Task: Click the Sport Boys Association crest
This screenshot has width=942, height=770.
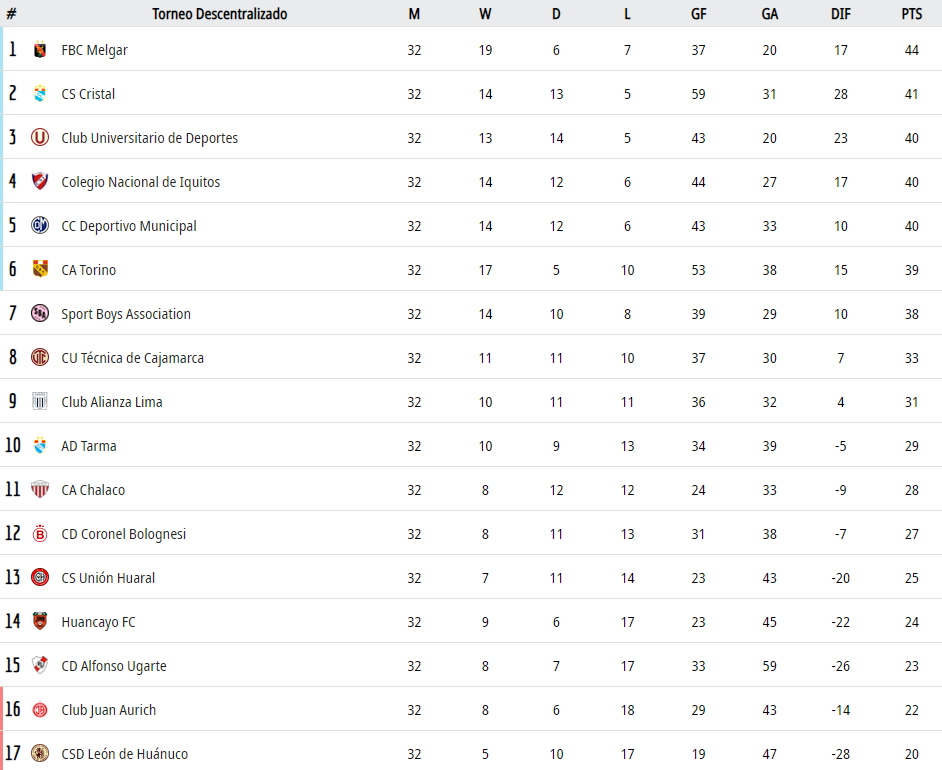Action: [x=40, y=314]
